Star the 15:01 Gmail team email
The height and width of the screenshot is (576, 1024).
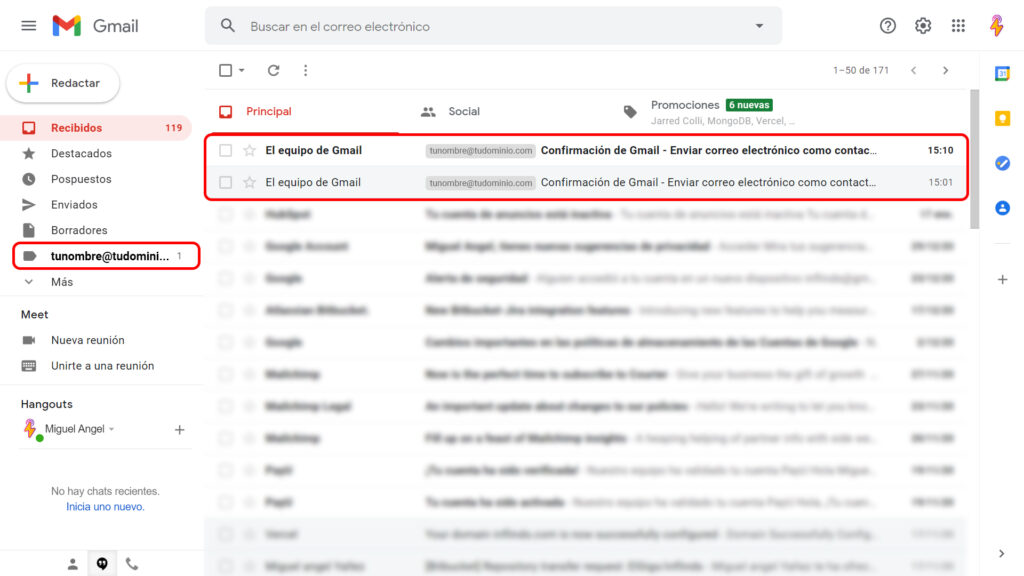249,183
